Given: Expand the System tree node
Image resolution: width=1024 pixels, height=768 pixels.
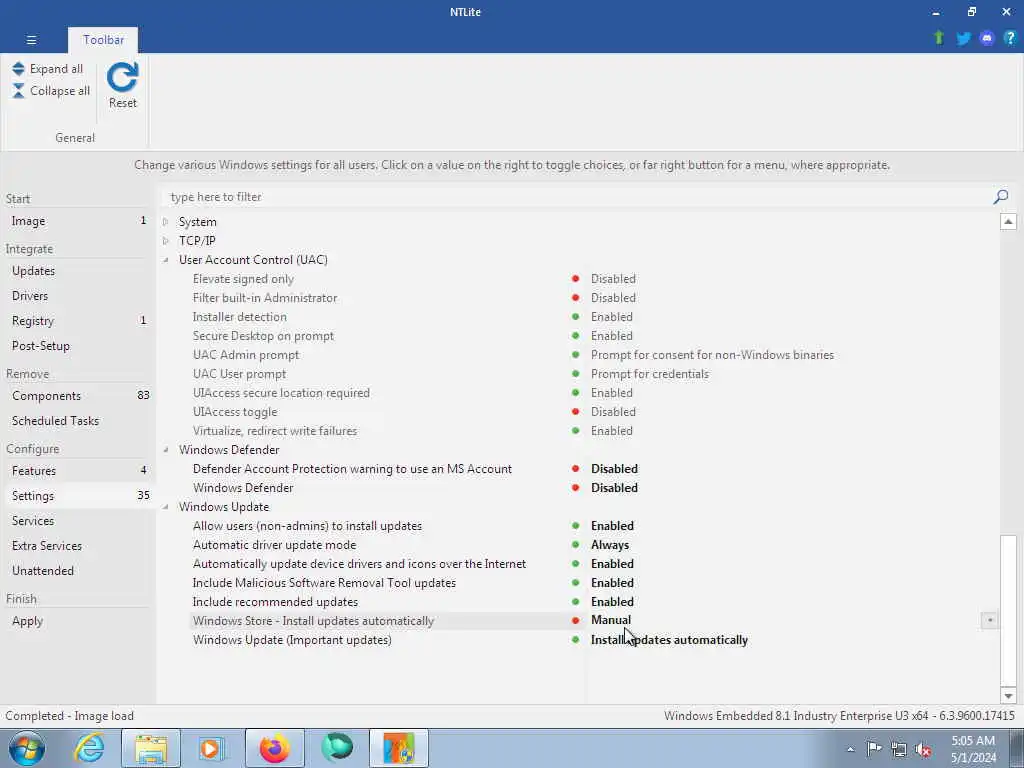Looking at the screenshot, I should 165,222.
